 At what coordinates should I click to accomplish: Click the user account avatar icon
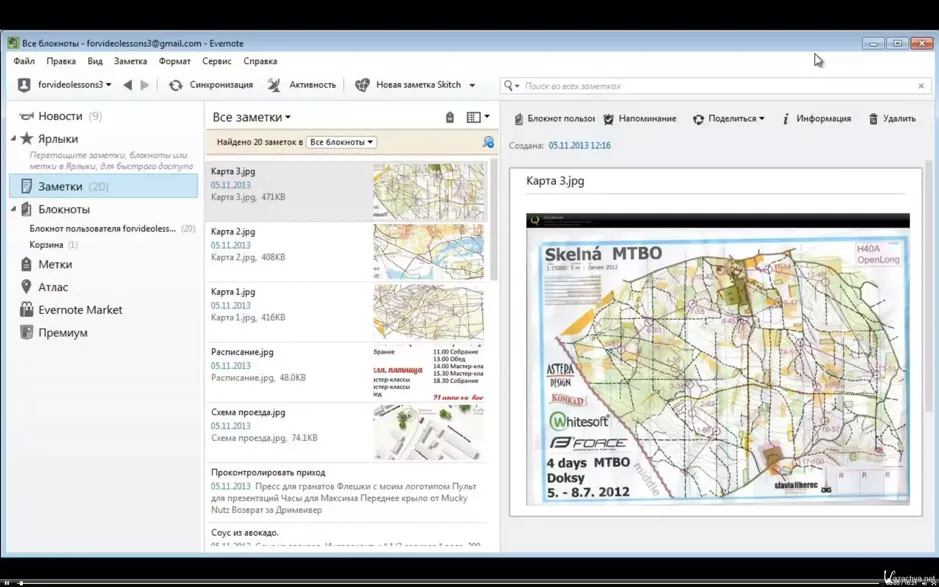pyautogui.click(x=24, y=85)
